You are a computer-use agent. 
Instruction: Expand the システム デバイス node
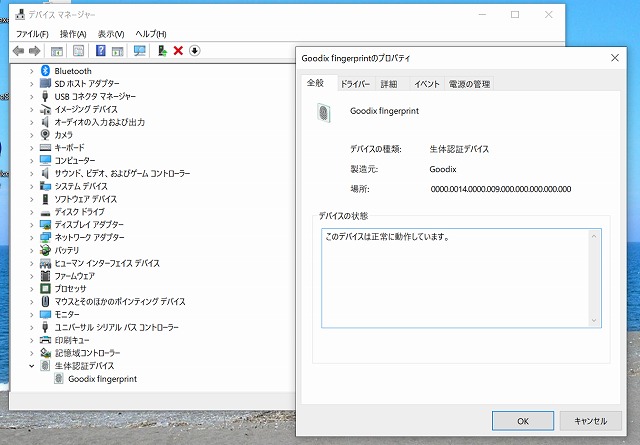(x=31, y=186)
